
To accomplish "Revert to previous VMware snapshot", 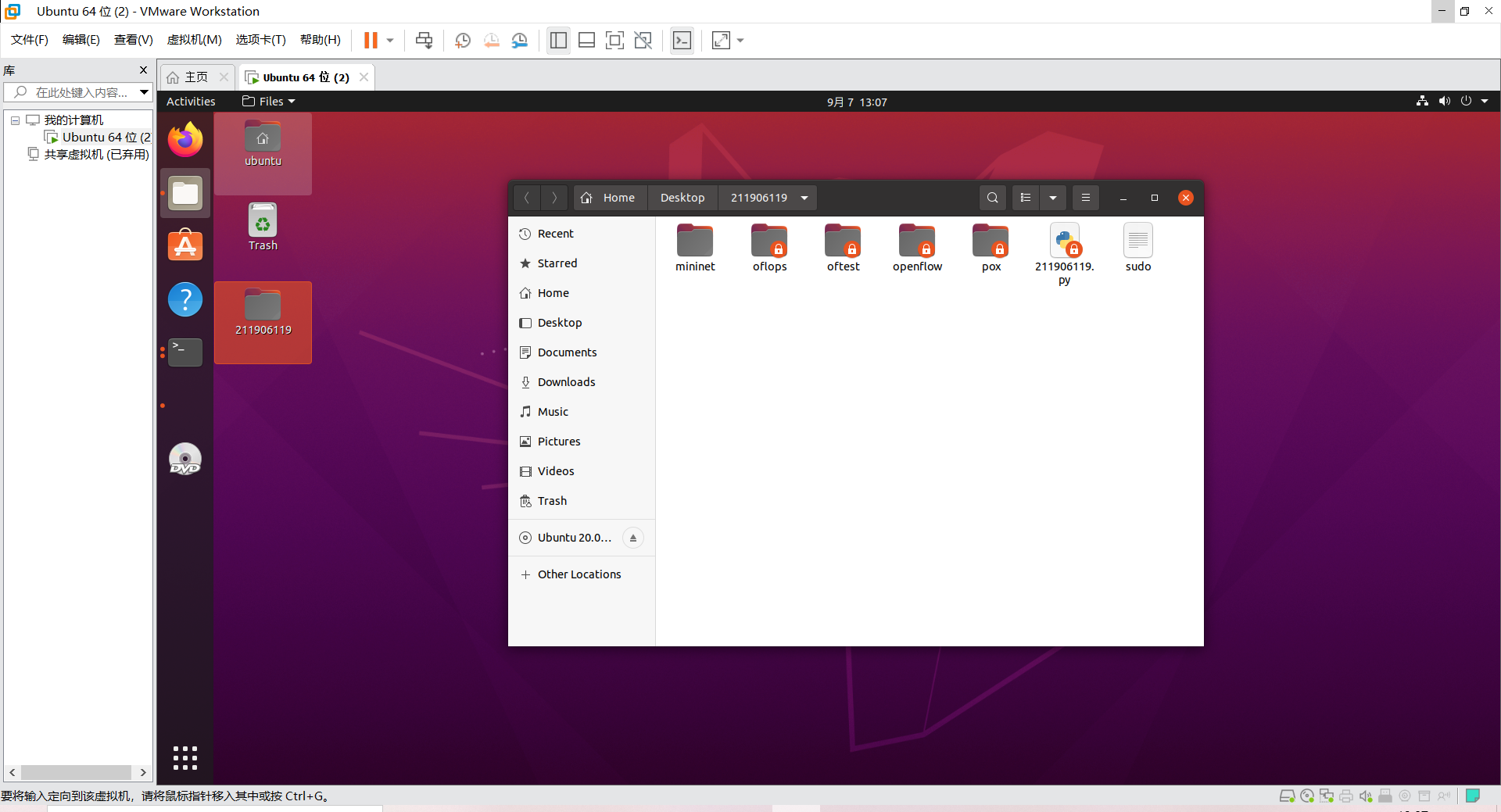I will [491, 40].
